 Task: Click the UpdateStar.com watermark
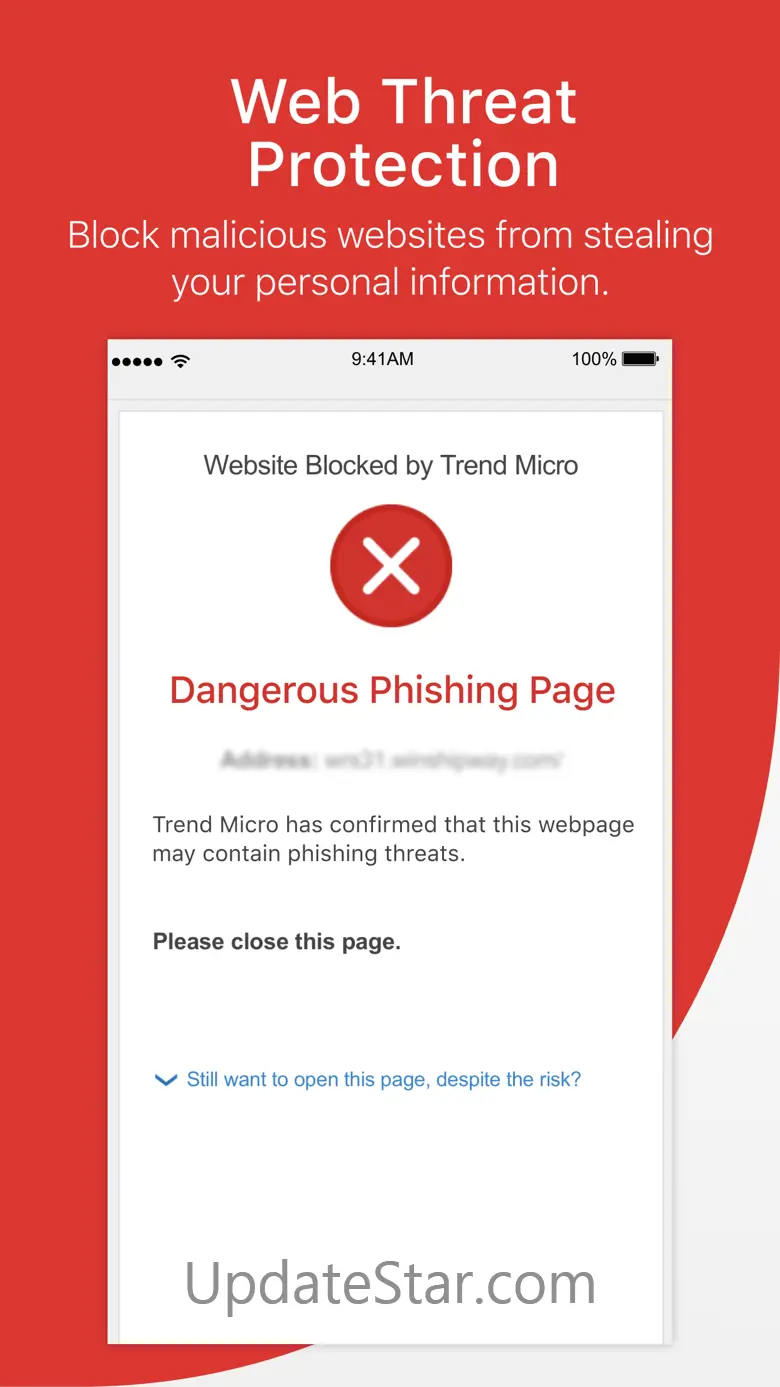tap(390, 1284)
